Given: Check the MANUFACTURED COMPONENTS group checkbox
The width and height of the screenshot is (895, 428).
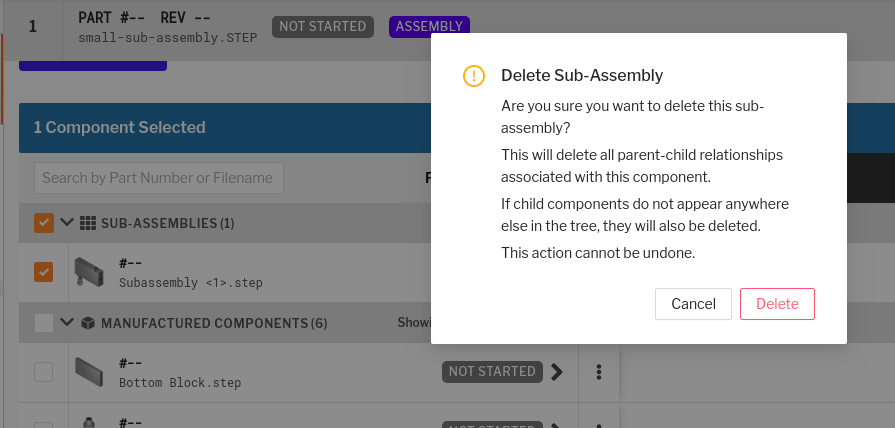Looking at the screenshot, I should (44, 323).
